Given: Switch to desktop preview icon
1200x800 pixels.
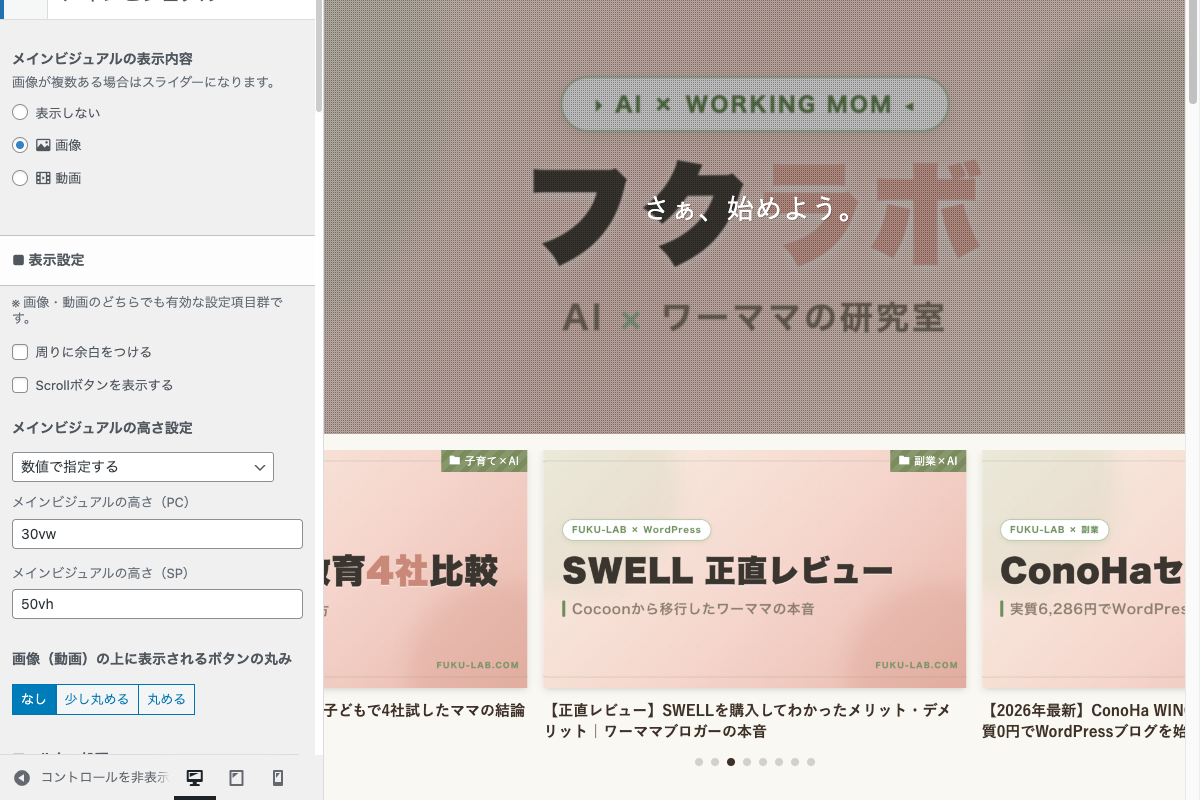Looking at the screenshot, I should (195, 778).
